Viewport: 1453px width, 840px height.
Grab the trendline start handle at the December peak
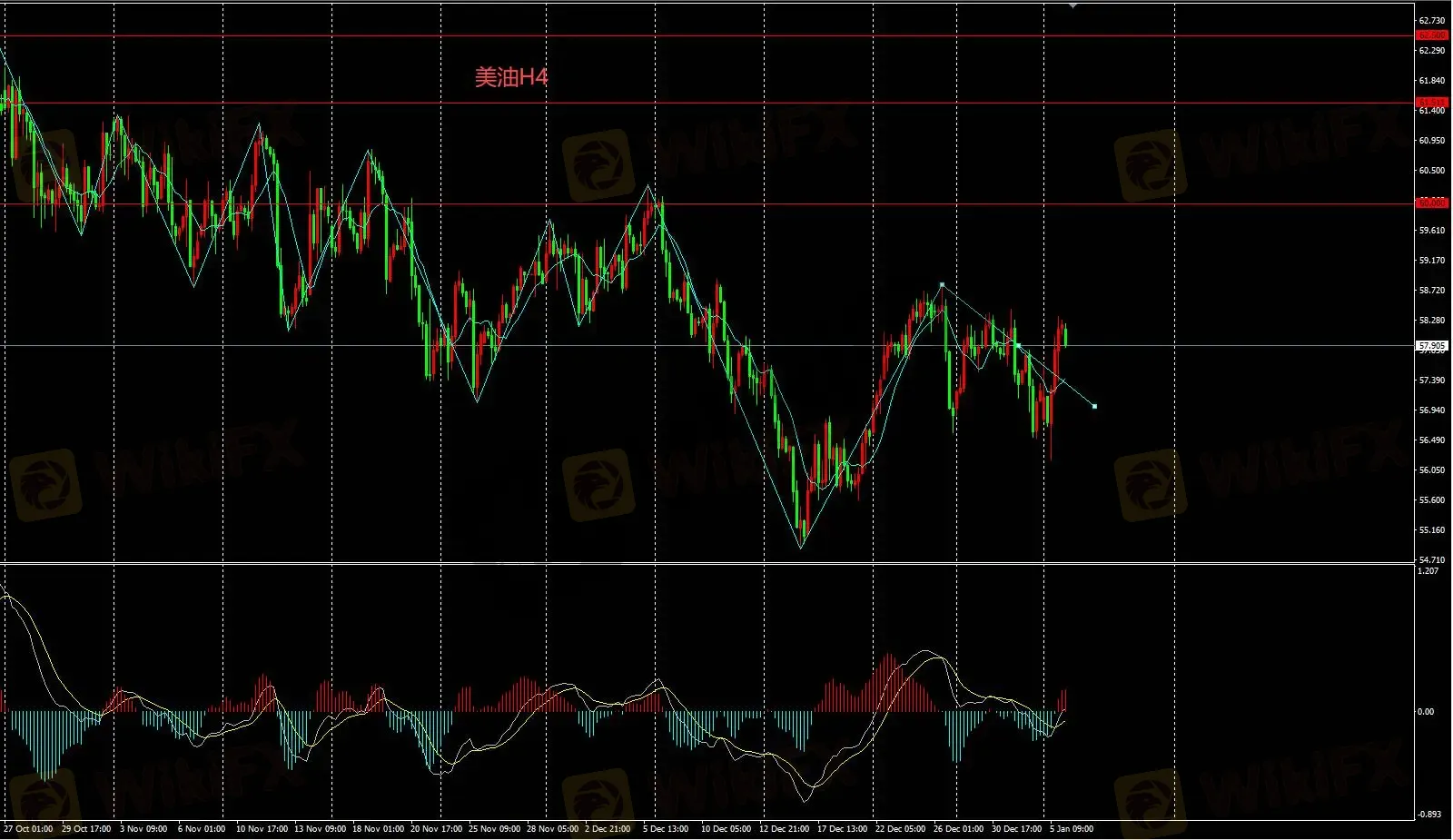point(942,285)
